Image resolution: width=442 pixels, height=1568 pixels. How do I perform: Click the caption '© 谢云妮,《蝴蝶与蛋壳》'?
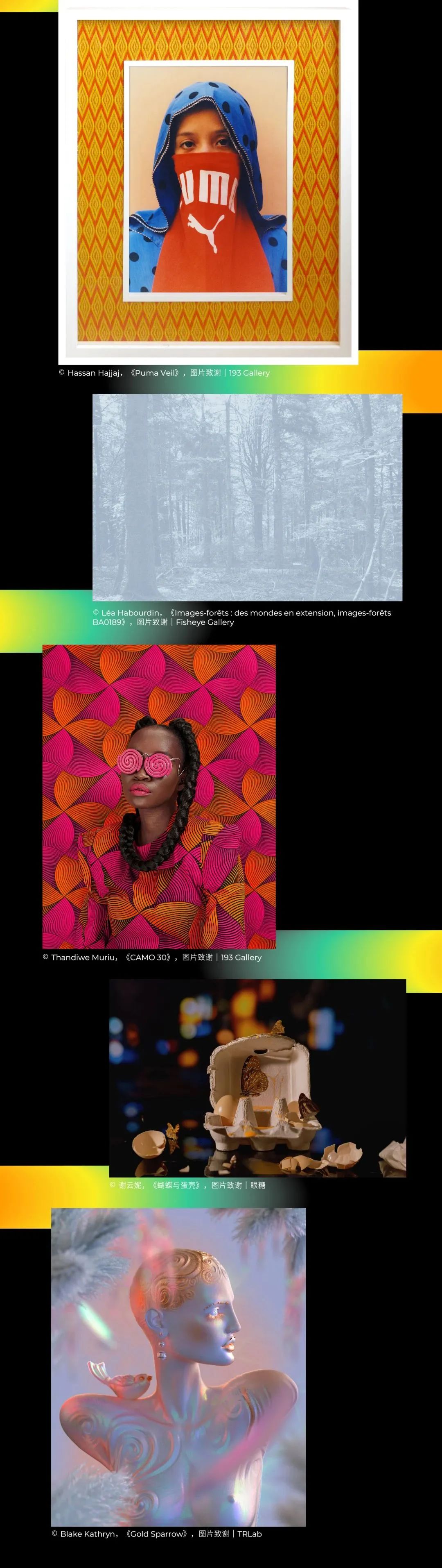coord(187,1185)
